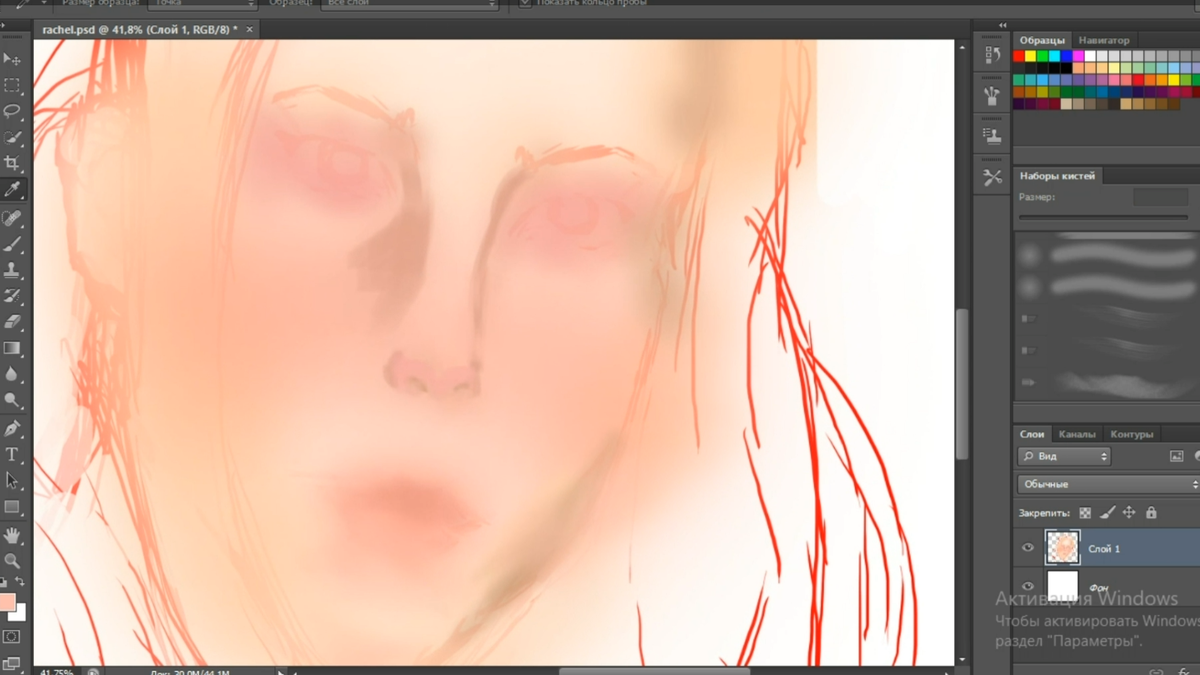Open the collapsed Brush Presets panel icon
Viewport: 1200px width, 675px height.
[x=992, y=97]
